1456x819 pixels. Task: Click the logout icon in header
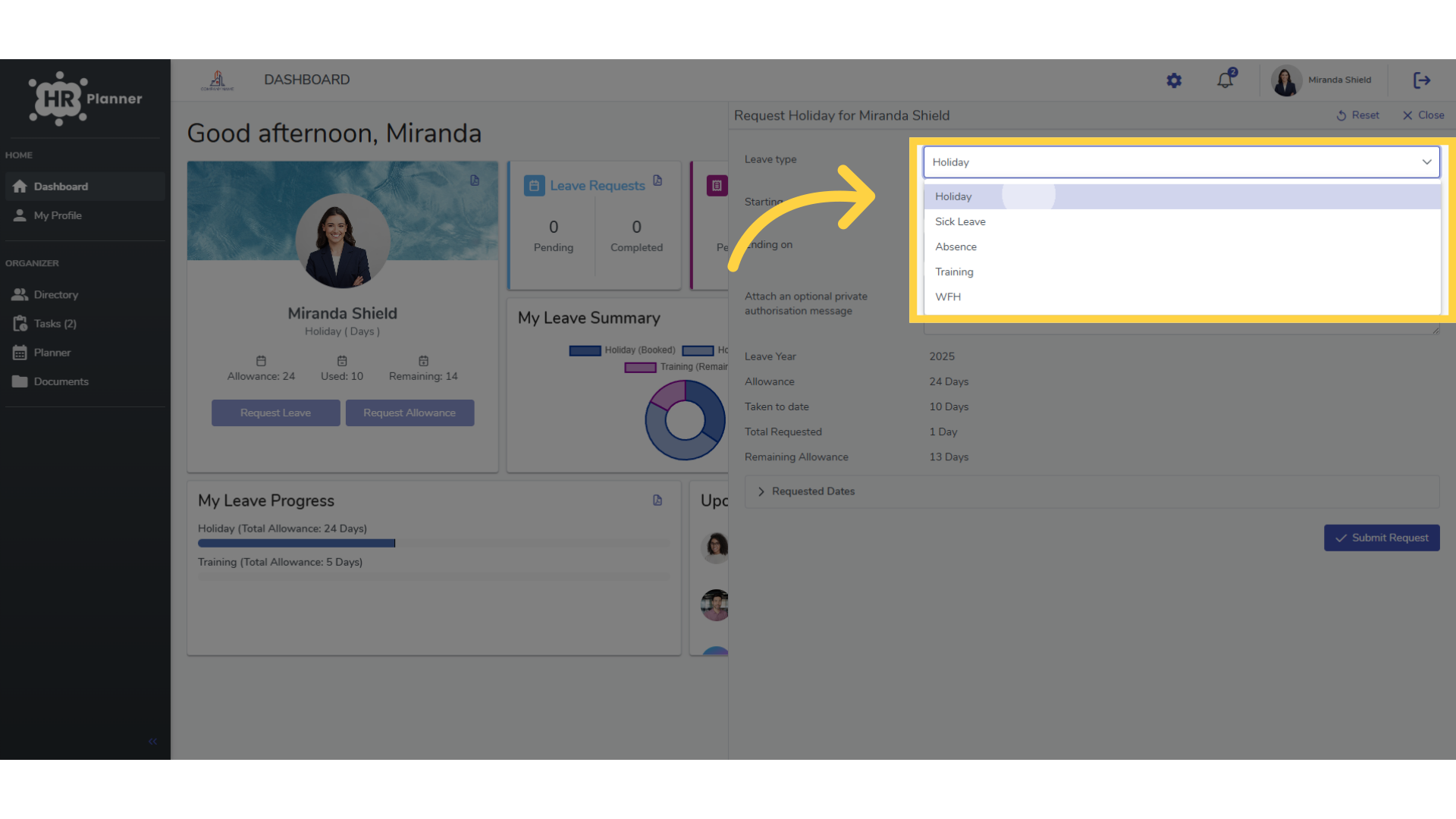point(1422,80)
